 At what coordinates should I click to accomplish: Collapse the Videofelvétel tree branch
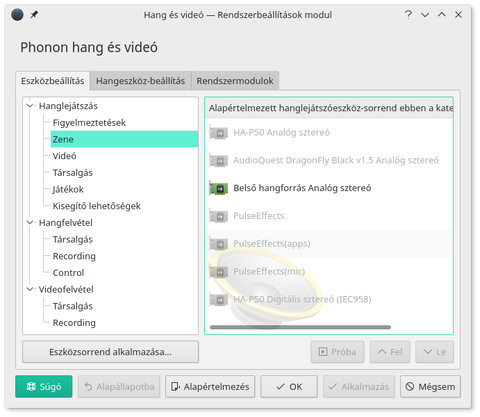coord(30,289)
